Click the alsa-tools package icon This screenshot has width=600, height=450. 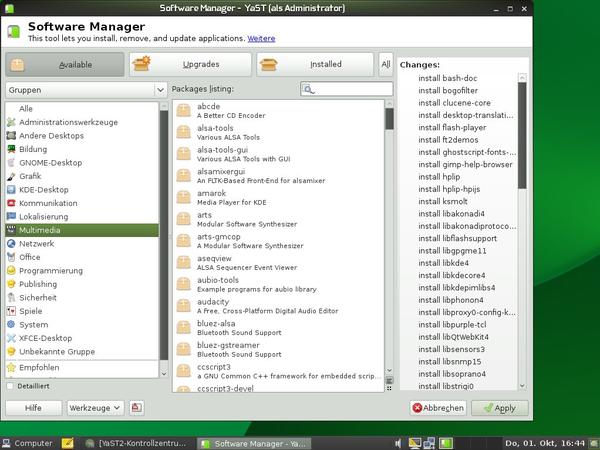point(184,132)
